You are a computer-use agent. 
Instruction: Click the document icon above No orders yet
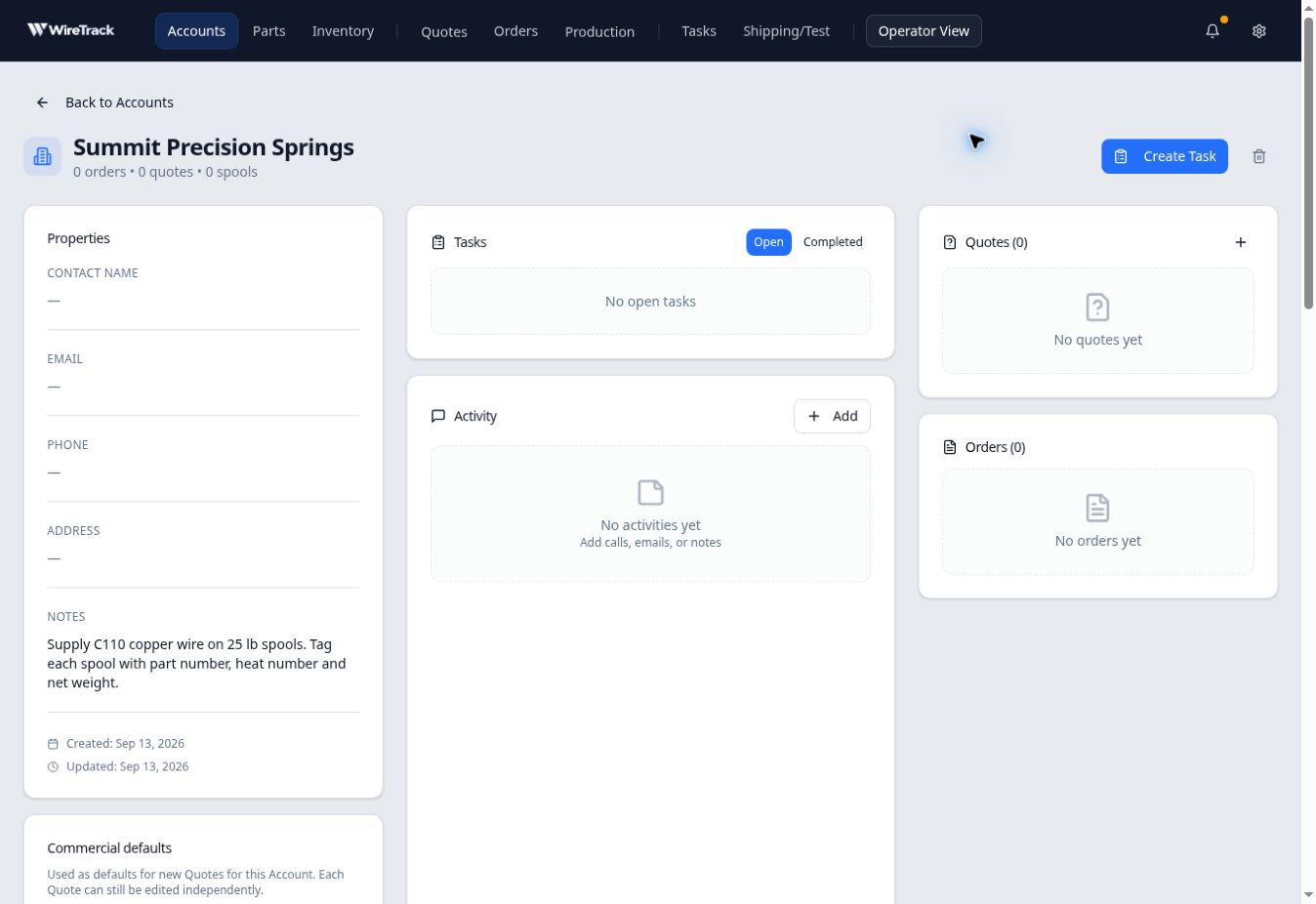tap(1097, 508)
